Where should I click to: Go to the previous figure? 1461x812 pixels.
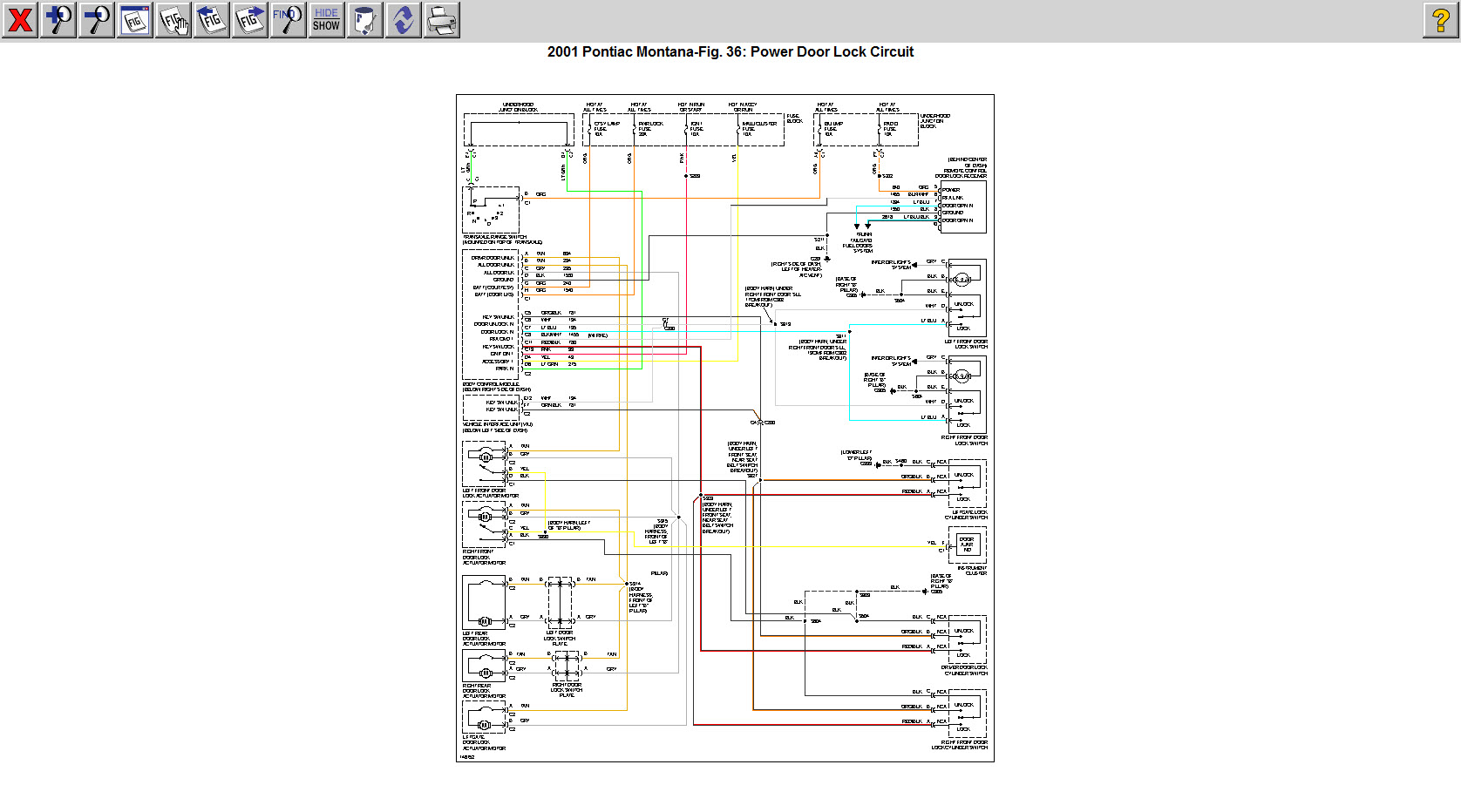[x=212, y=20]
